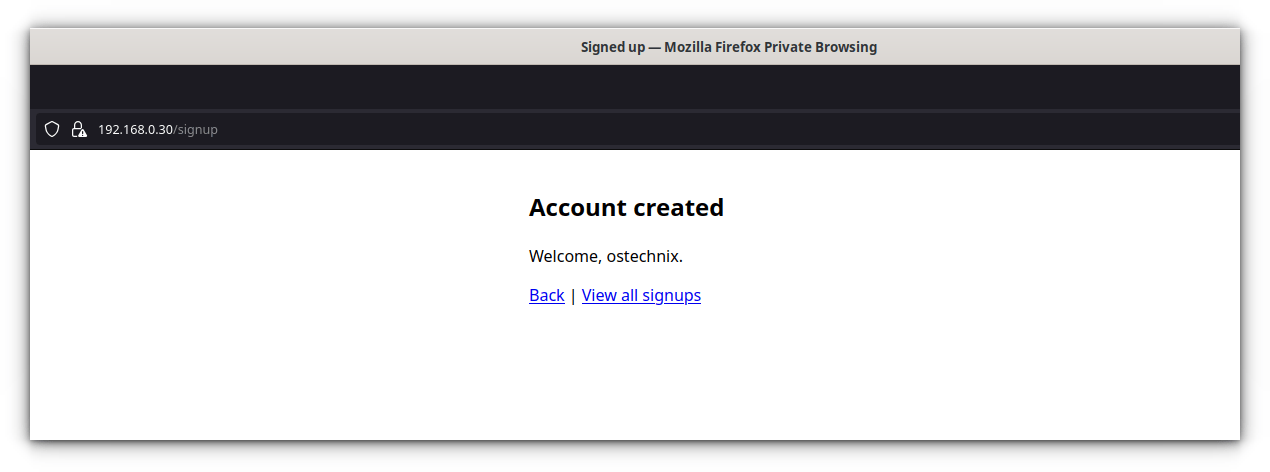The image size is (1270, 472).
Task: Click the empty dark tab strip area
Action: 635,87
